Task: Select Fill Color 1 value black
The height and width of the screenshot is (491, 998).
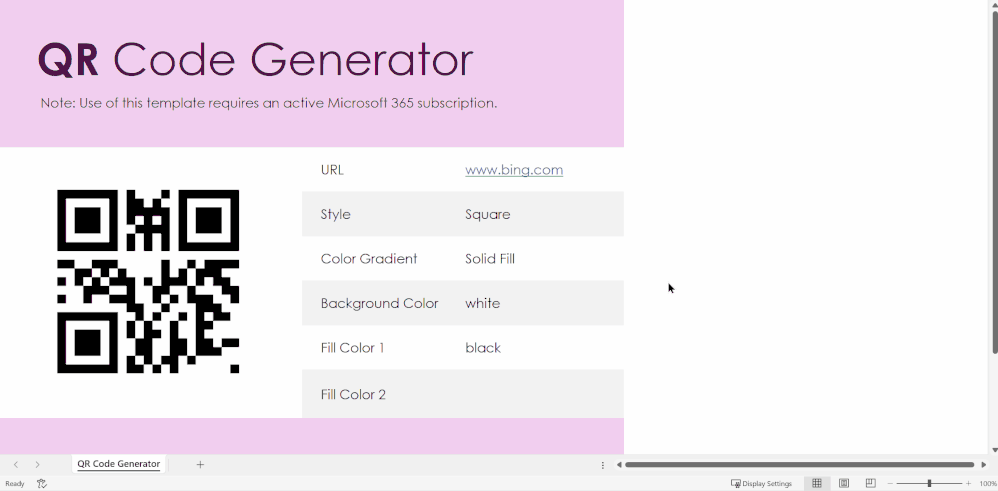Action: point(483,348)
